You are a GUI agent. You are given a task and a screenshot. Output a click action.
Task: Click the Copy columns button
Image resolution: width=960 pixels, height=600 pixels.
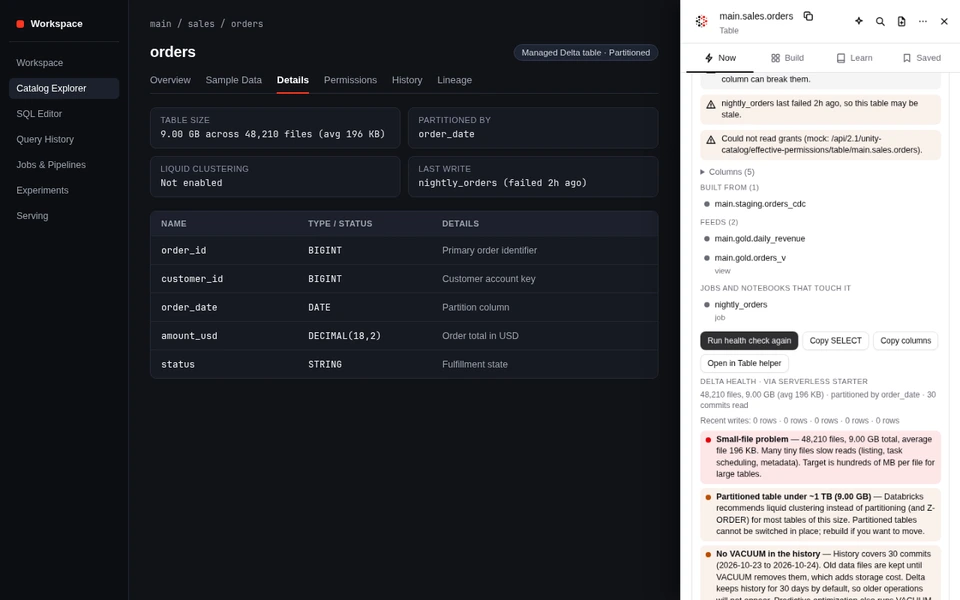tap(905, 340)
